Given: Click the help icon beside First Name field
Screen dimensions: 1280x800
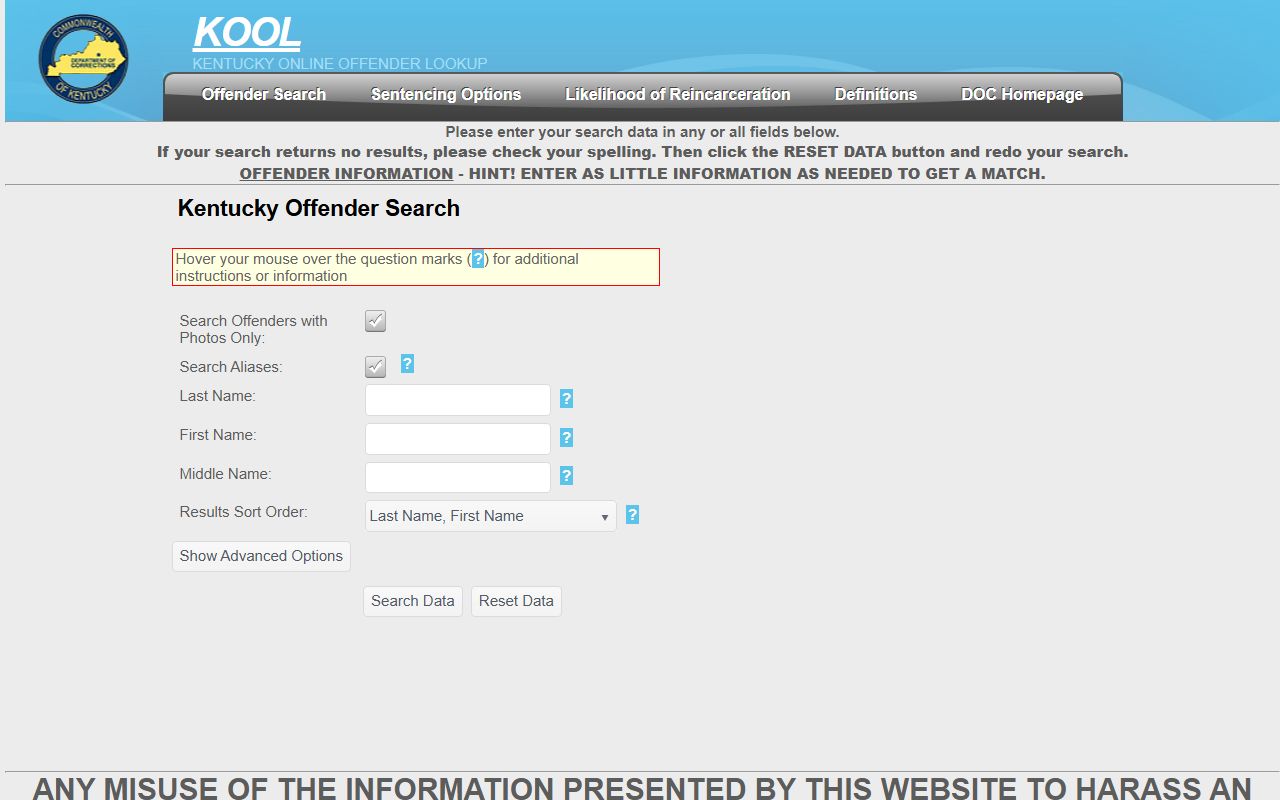Looking at the screenshot, I should [x=566, y=438].
